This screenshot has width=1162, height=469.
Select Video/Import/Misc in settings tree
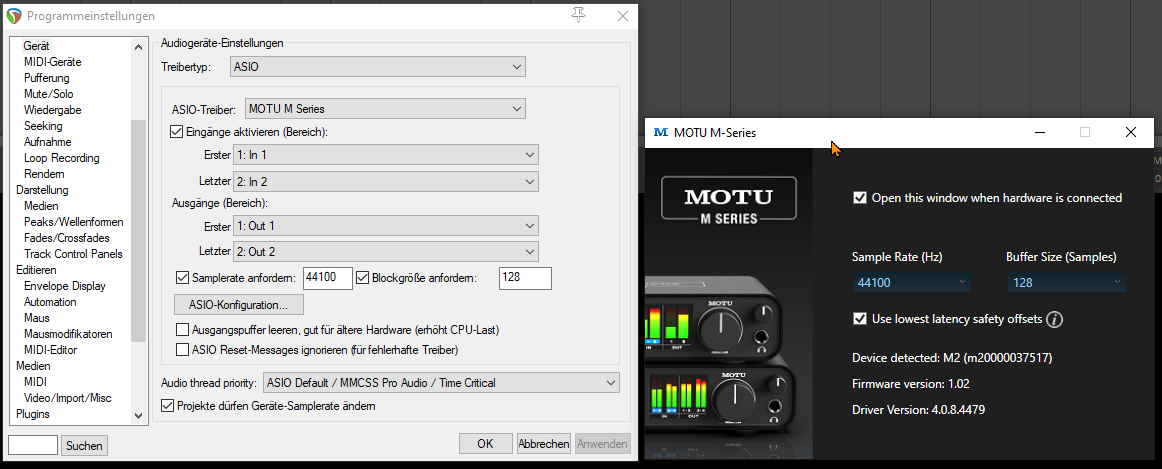click(67, 398)
